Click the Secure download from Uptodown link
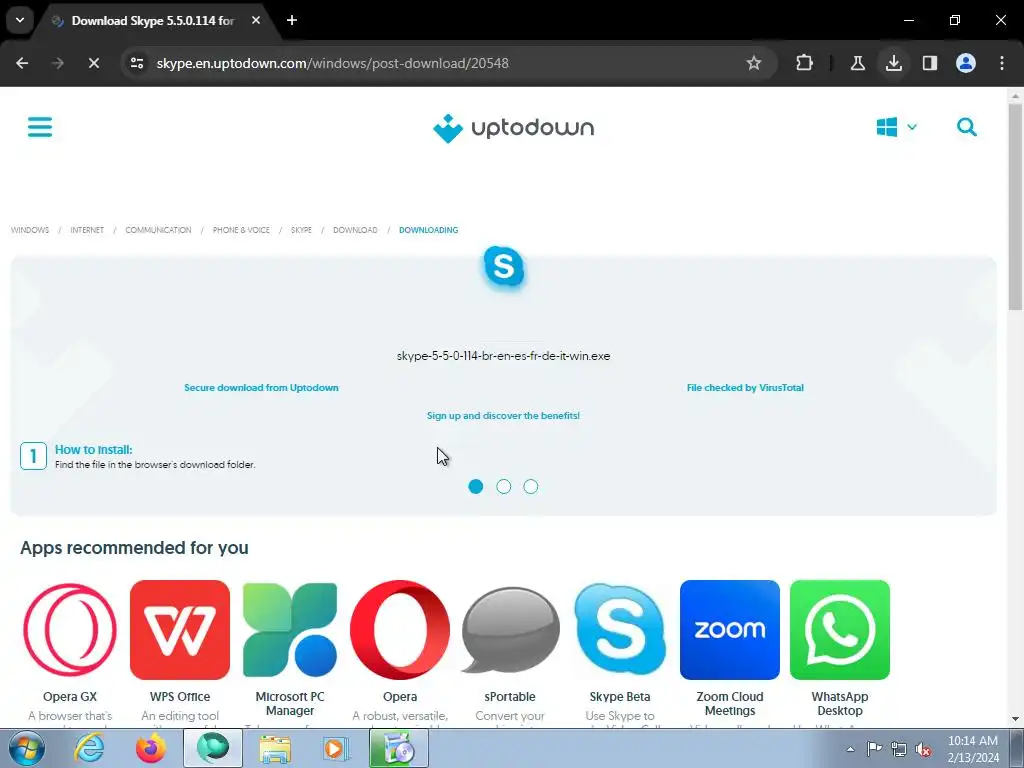The height and width of the screenshot is (768, 1024). tap(261, 387)
